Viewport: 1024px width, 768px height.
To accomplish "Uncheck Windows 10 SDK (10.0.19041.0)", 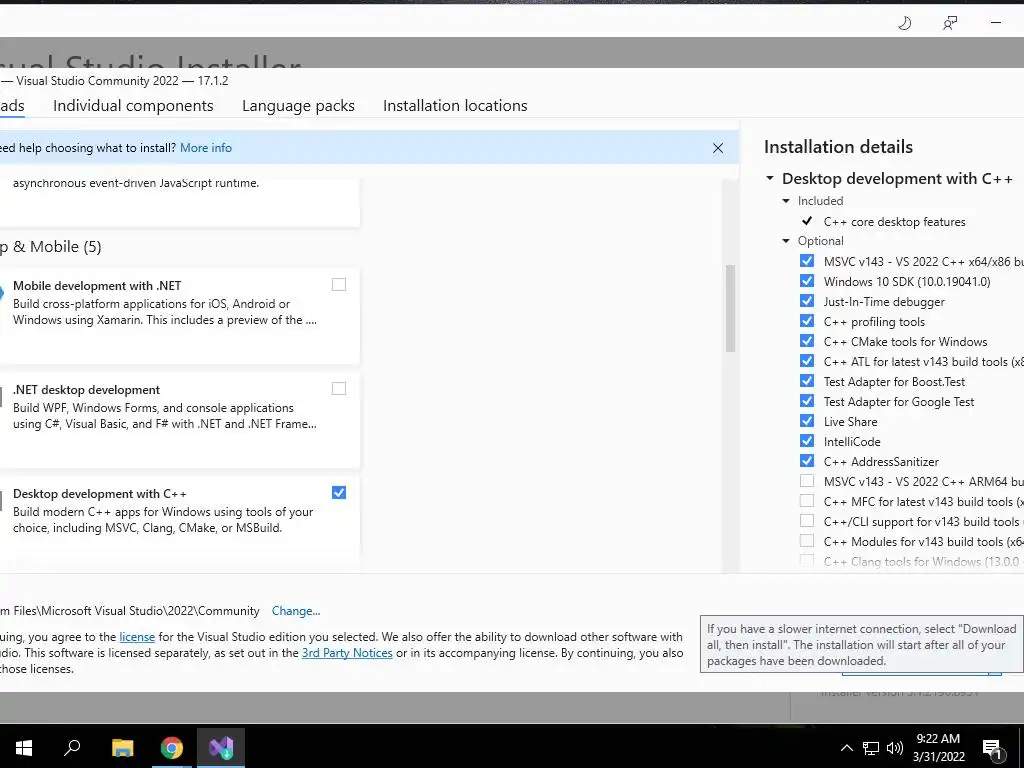I will click(x=807, y=281).
